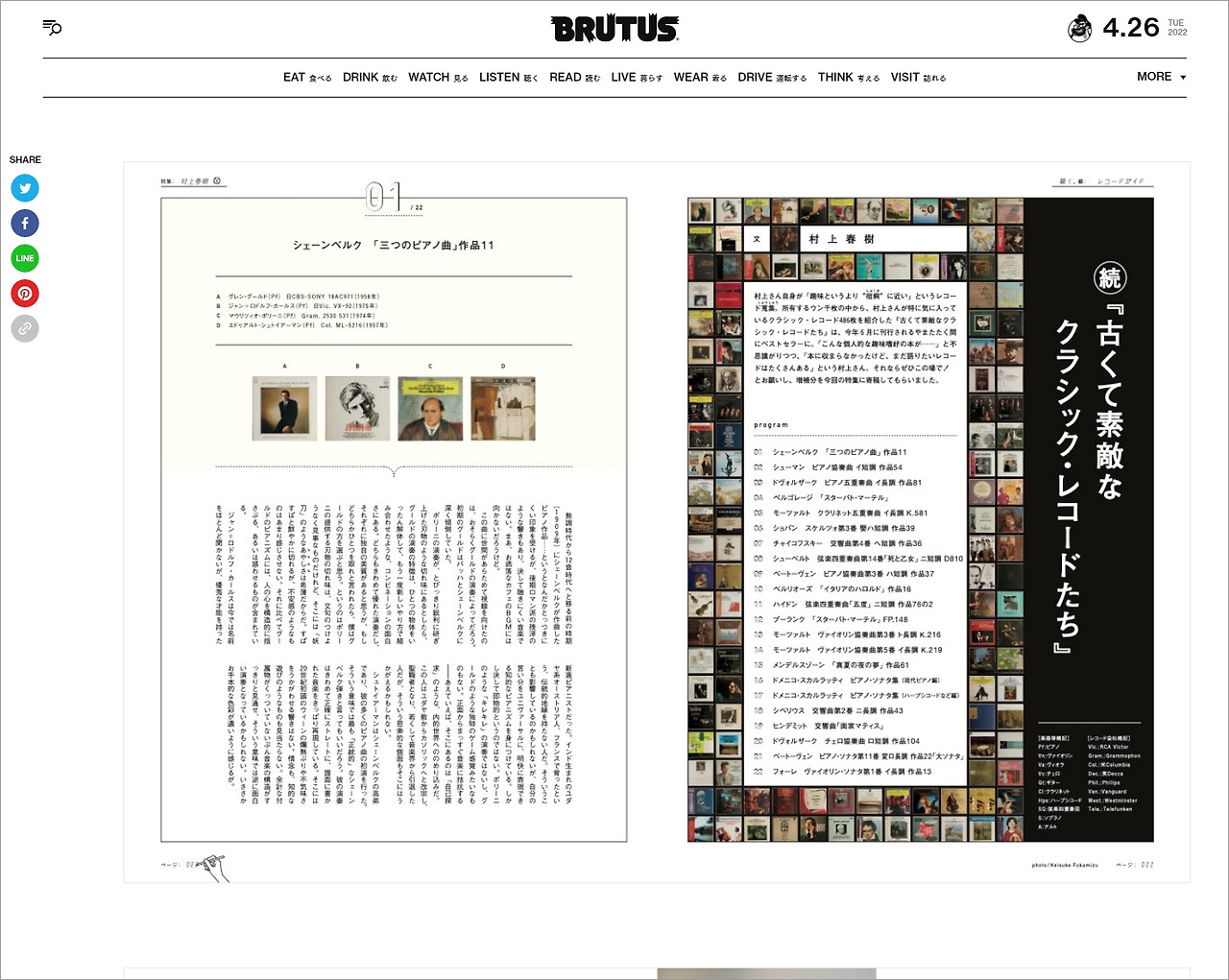Copy the article link icon
Screen dimensions: 1229x980
coord(25,328)
